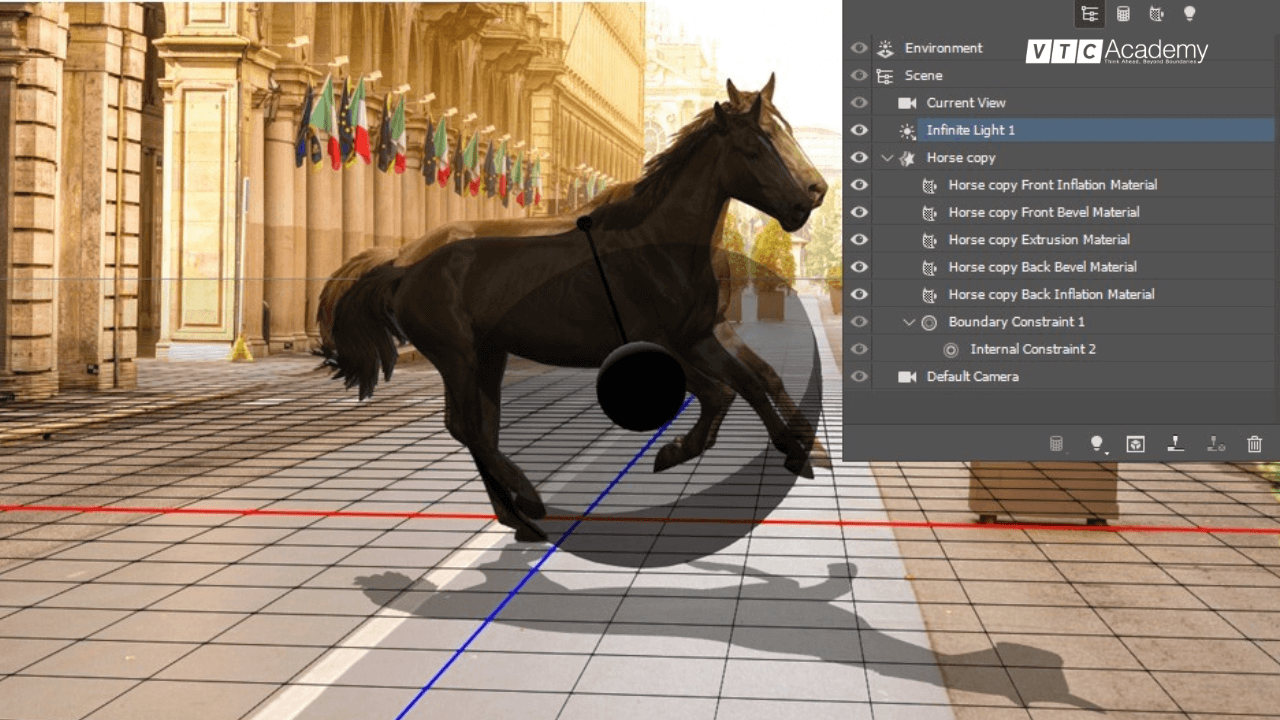The width and height of the screenshot is (1280, 720).
Task: Click the render 3D scene icon
Action: click(1135, 444)
